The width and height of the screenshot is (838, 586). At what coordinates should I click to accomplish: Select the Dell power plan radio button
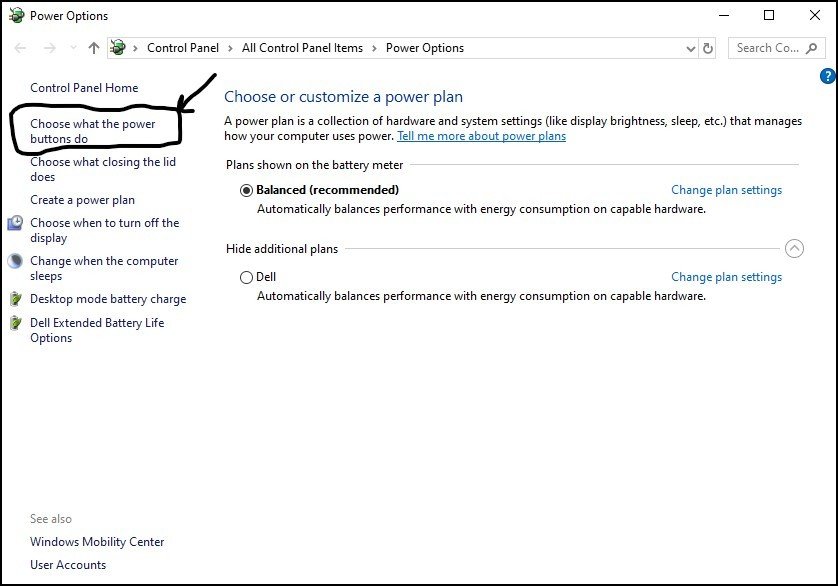(x=246, y=277)
